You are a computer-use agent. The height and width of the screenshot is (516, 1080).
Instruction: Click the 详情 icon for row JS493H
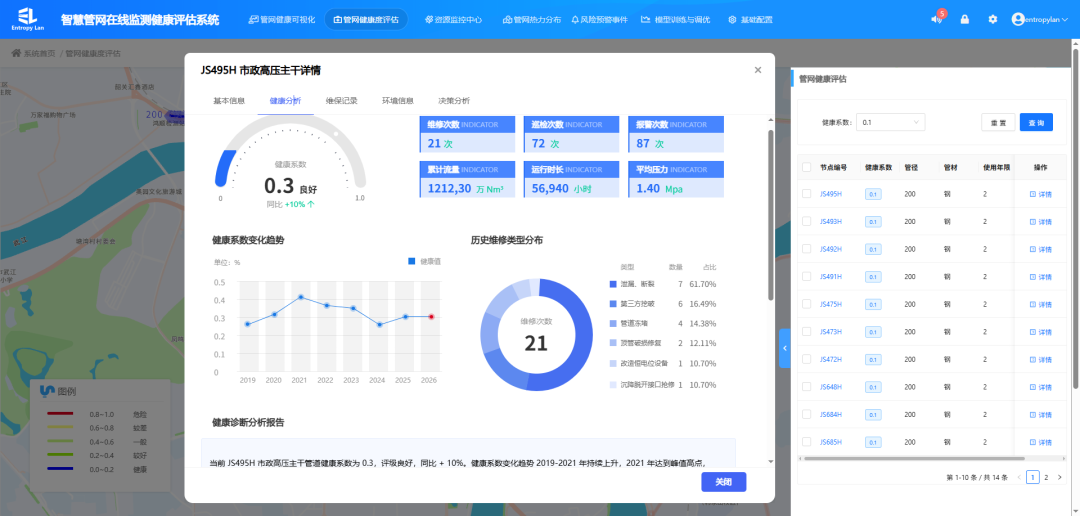click(x=1032, y=222)
